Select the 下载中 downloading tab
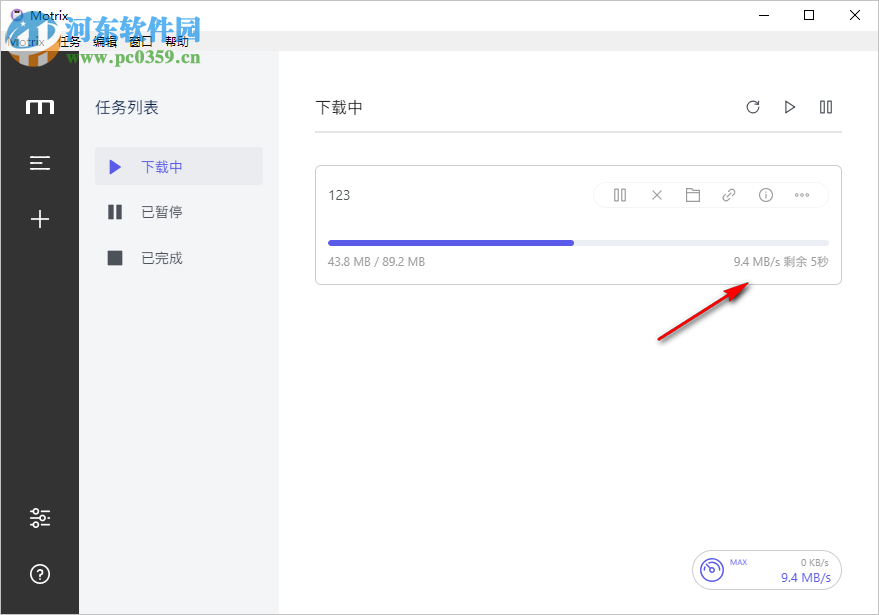 point(179,167)
